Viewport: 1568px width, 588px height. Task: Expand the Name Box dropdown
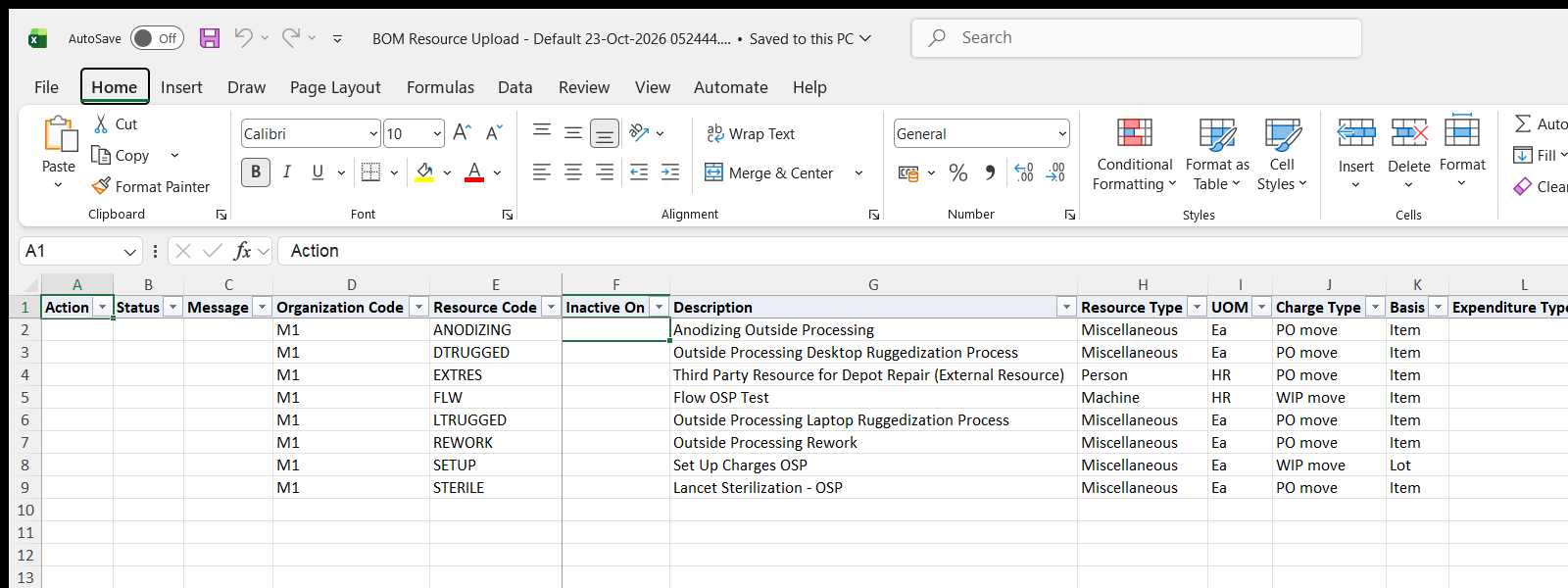click(129, 252)
